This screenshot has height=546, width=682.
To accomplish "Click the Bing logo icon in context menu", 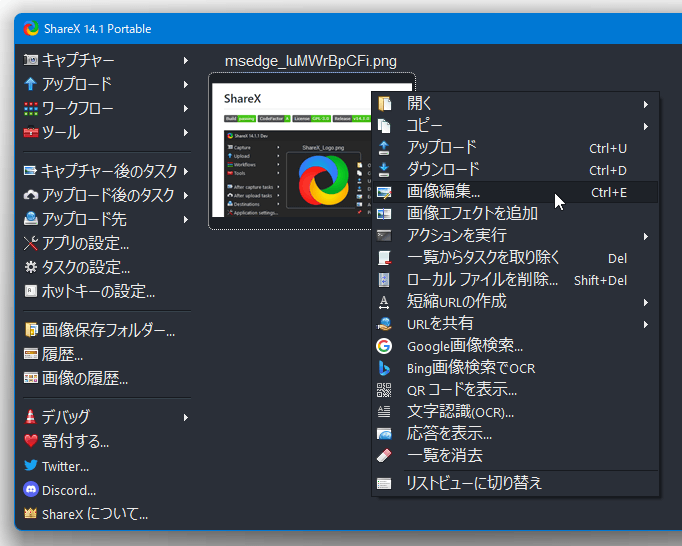I will pyautogui.click(x=384, y=368).
